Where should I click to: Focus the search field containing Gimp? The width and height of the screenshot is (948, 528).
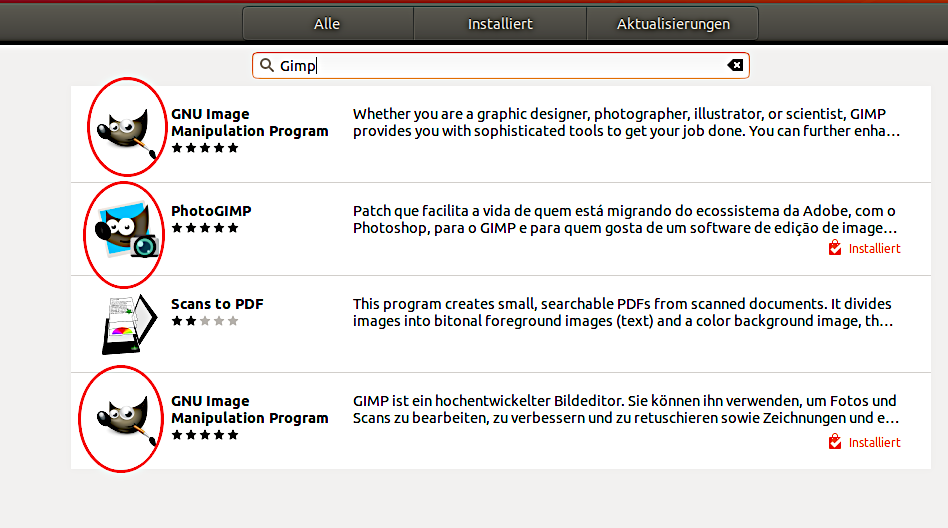tap(501, 65)
